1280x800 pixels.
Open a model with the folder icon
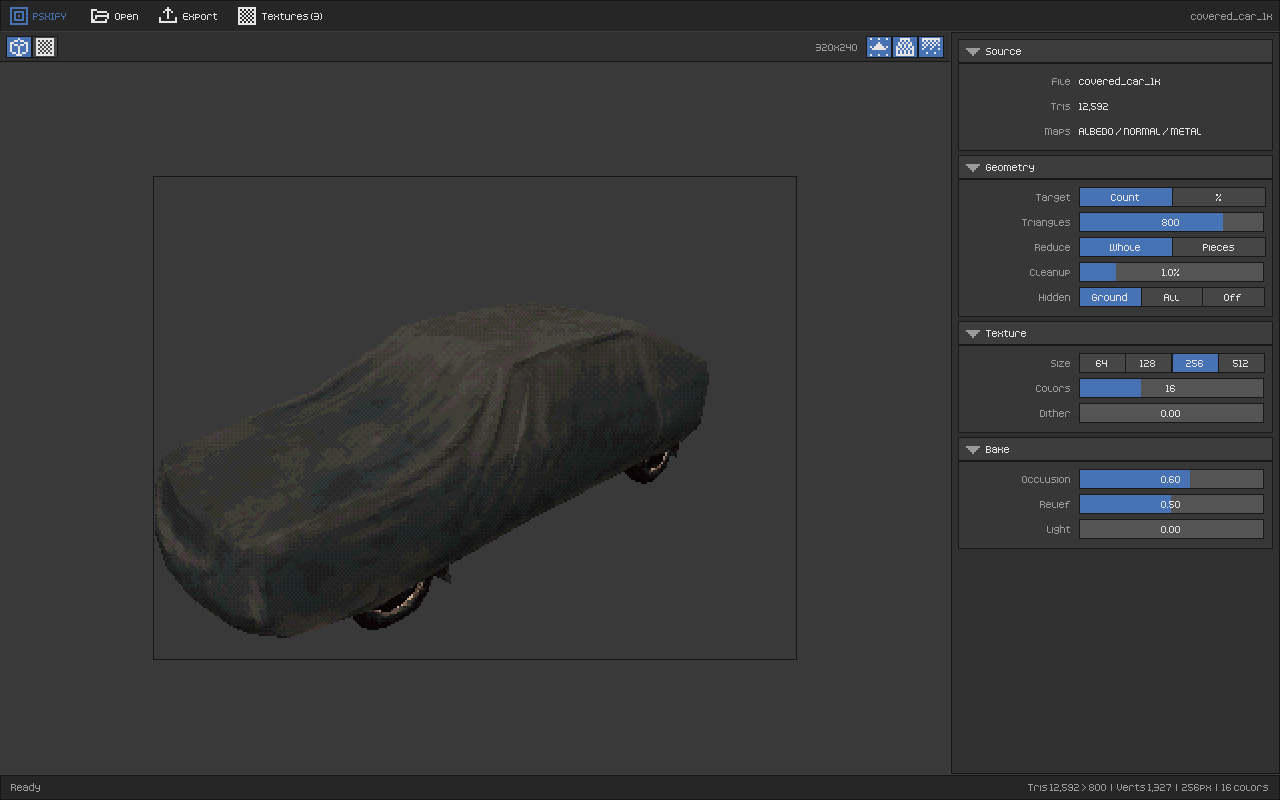[99, 16]
